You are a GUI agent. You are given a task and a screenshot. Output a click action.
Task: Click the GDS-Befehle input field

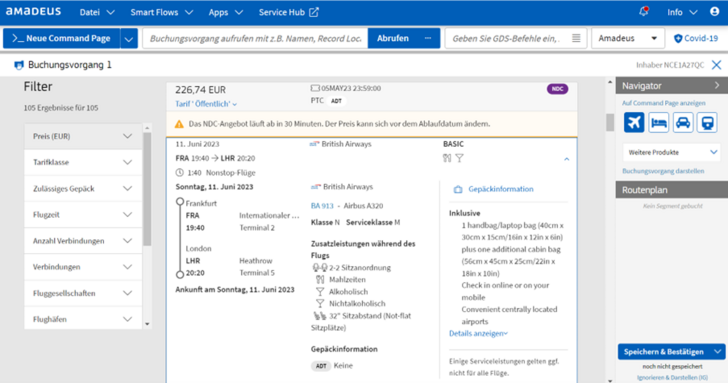516,39
